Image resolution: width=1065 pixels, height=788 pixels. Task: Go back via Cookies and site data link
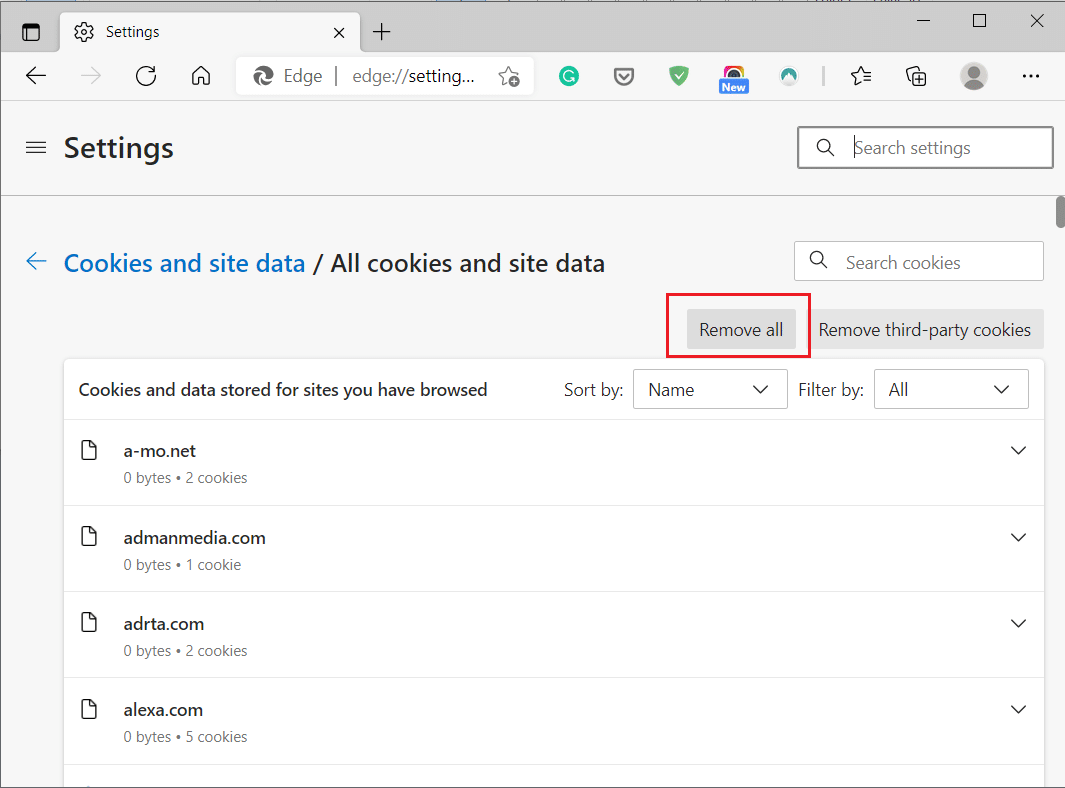click(184, 262)
